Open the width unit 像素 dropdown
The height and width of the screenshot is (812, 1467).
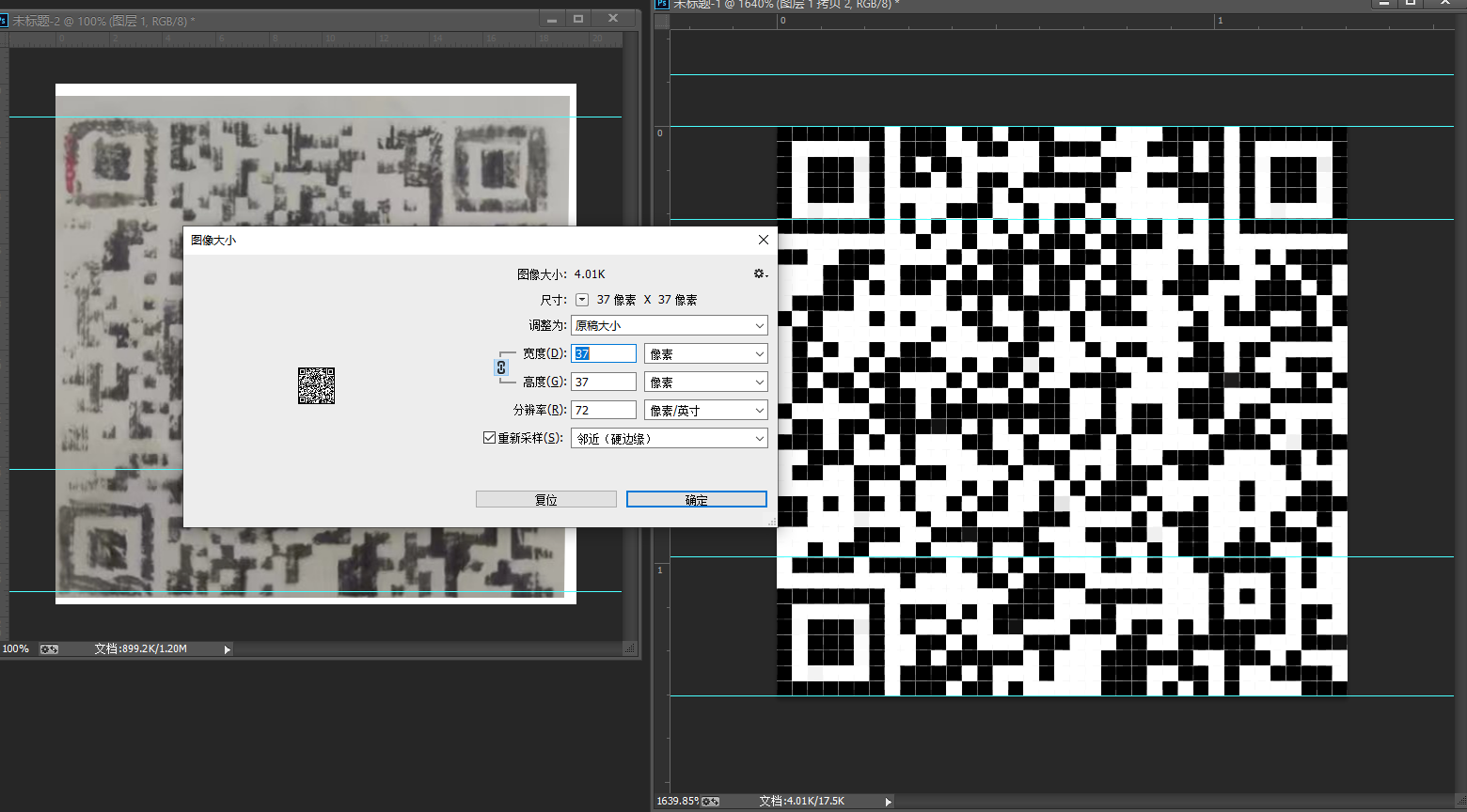click(x=706, y=353)
